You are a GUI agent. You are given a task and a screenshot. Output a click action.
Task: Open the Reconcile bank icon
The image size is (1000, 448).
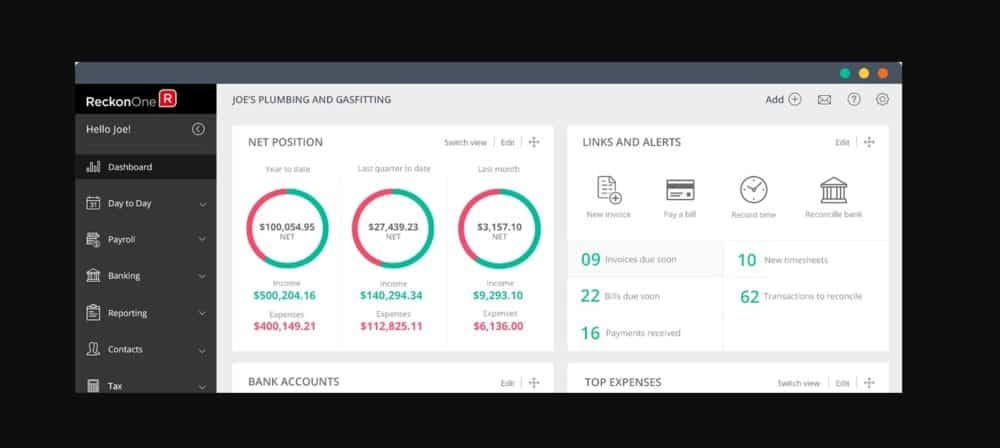[x=833, y=190]
